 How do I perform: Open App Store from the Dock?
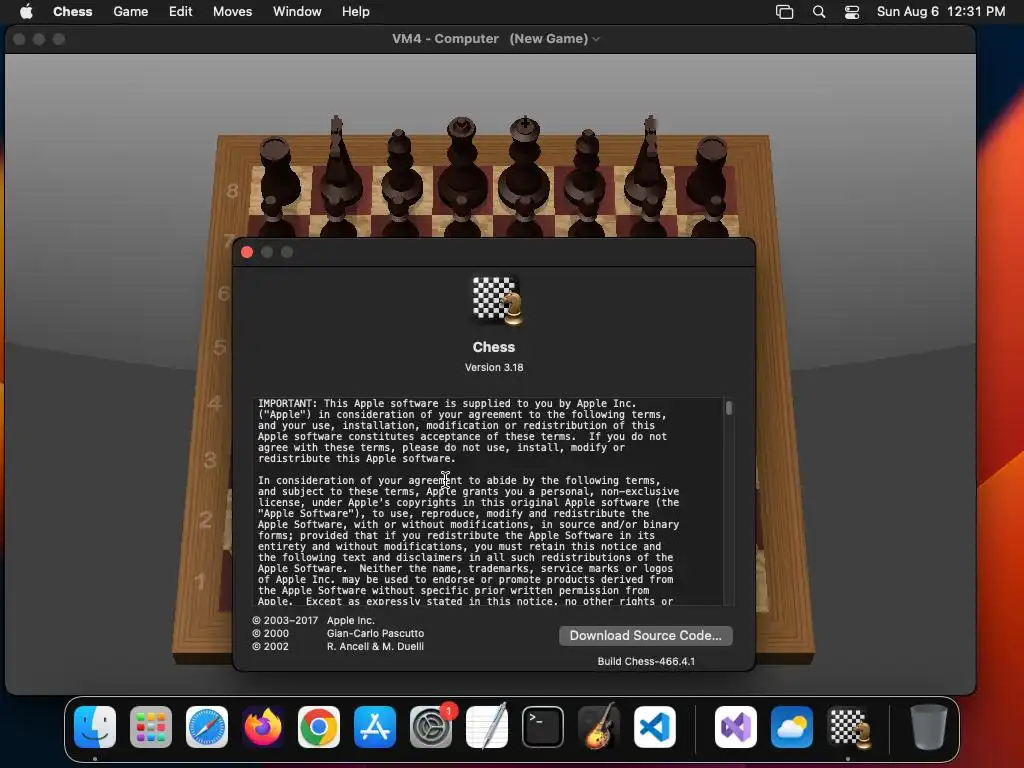[x=375, y=726]
